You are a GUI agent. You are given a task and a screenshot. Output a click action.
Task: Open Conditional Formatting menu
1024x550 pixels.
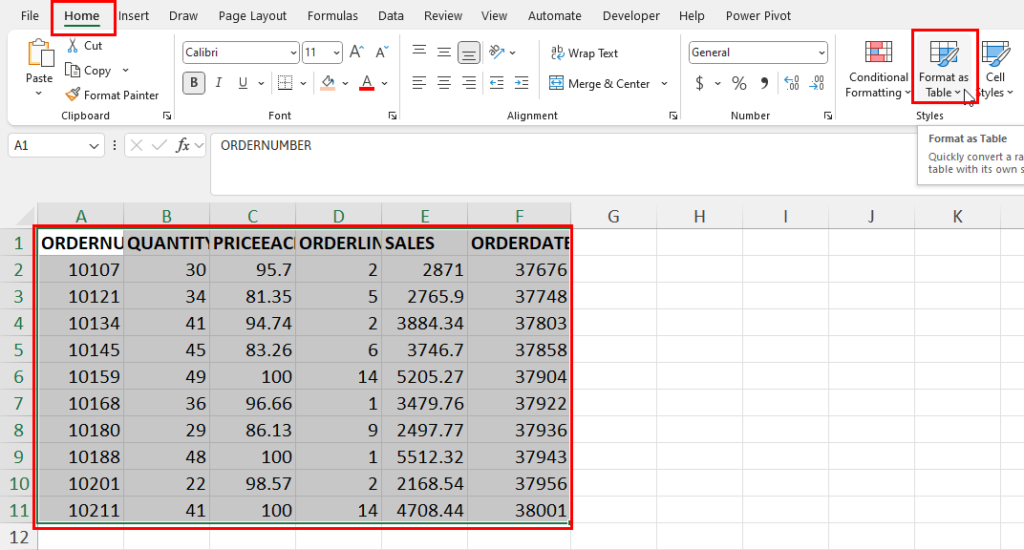[x=878, y=69]
